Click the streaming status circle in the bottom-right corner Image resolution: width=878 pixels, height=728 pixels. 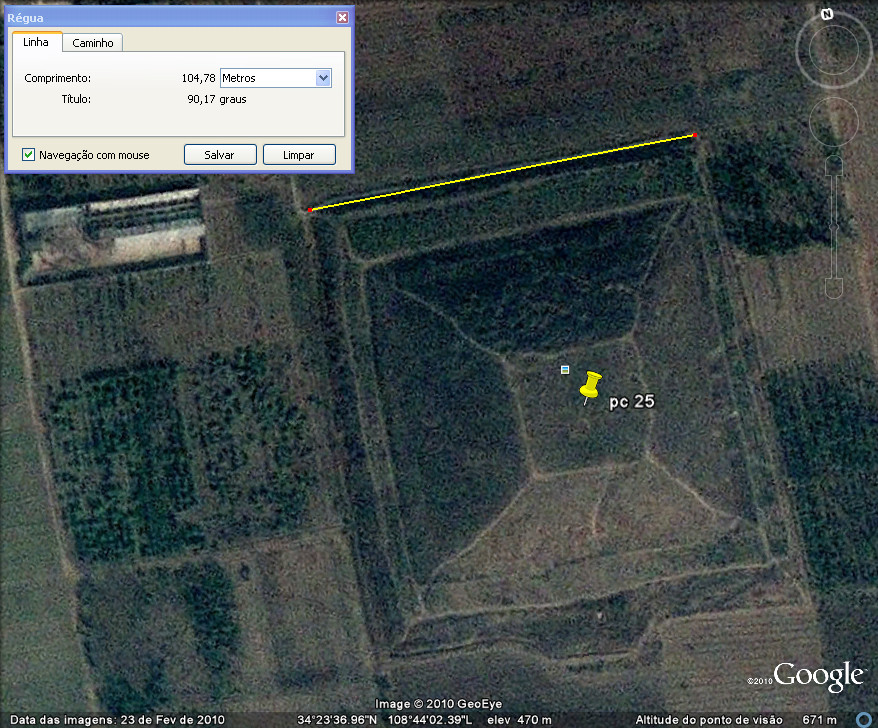(x=863, y=720)
